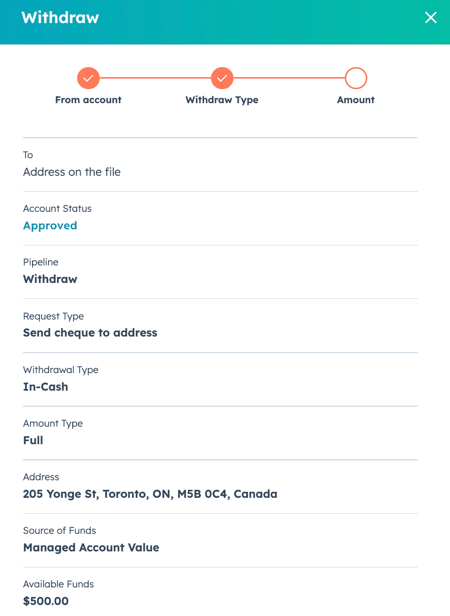Click the $500.00 available funds value

pos(46,601)
